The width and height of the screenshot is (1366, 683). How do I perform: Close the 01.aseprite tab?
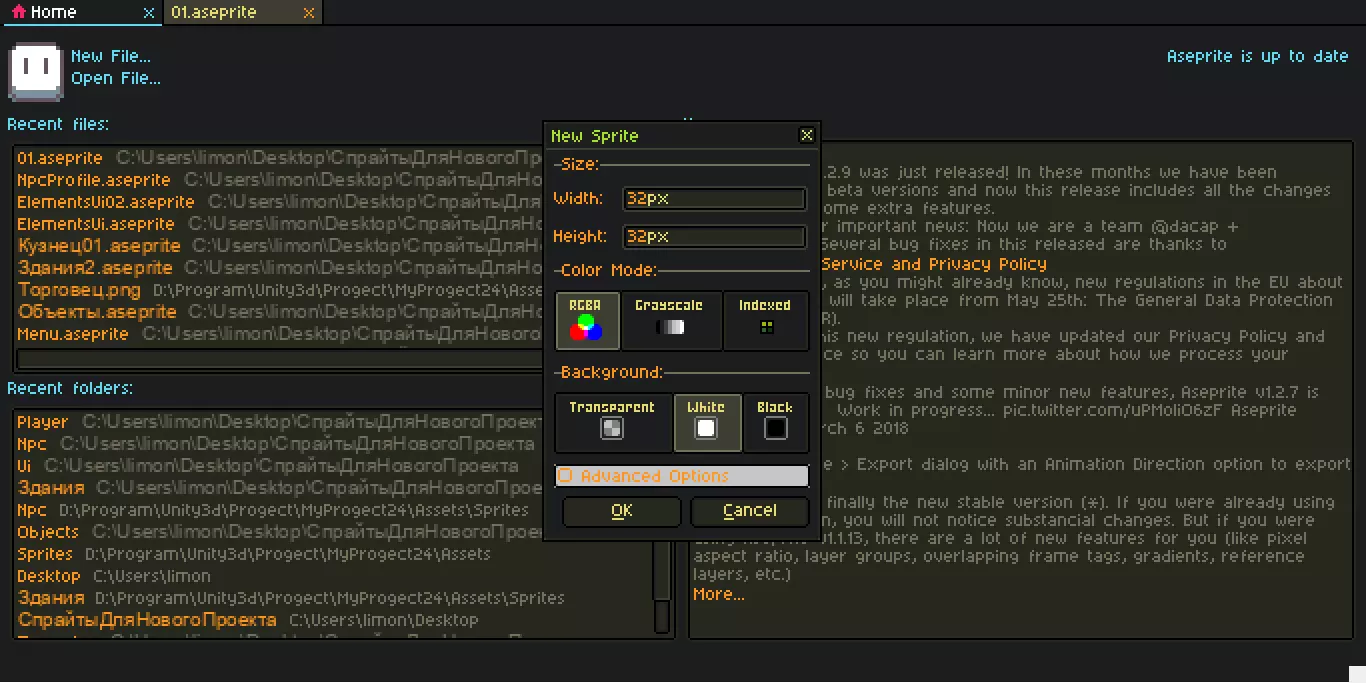coord(309,13)
